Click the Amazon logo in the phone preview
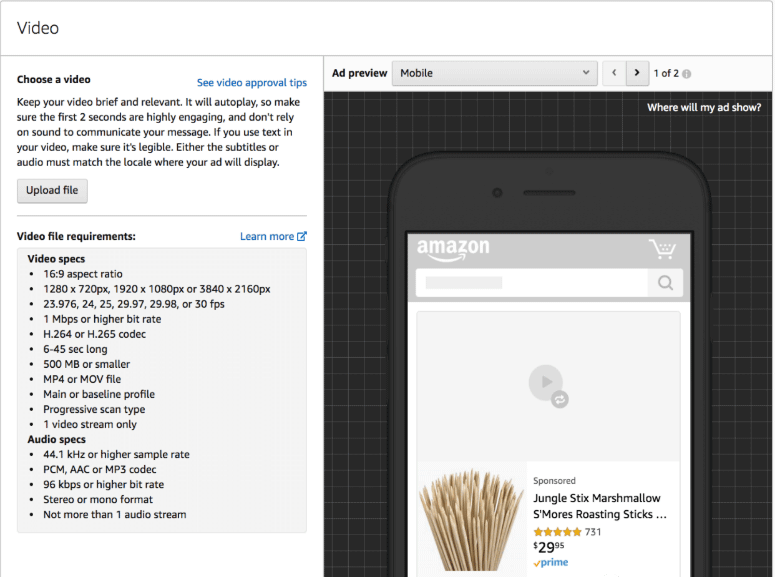The image size is (775, 577). (x=453, y=249)
